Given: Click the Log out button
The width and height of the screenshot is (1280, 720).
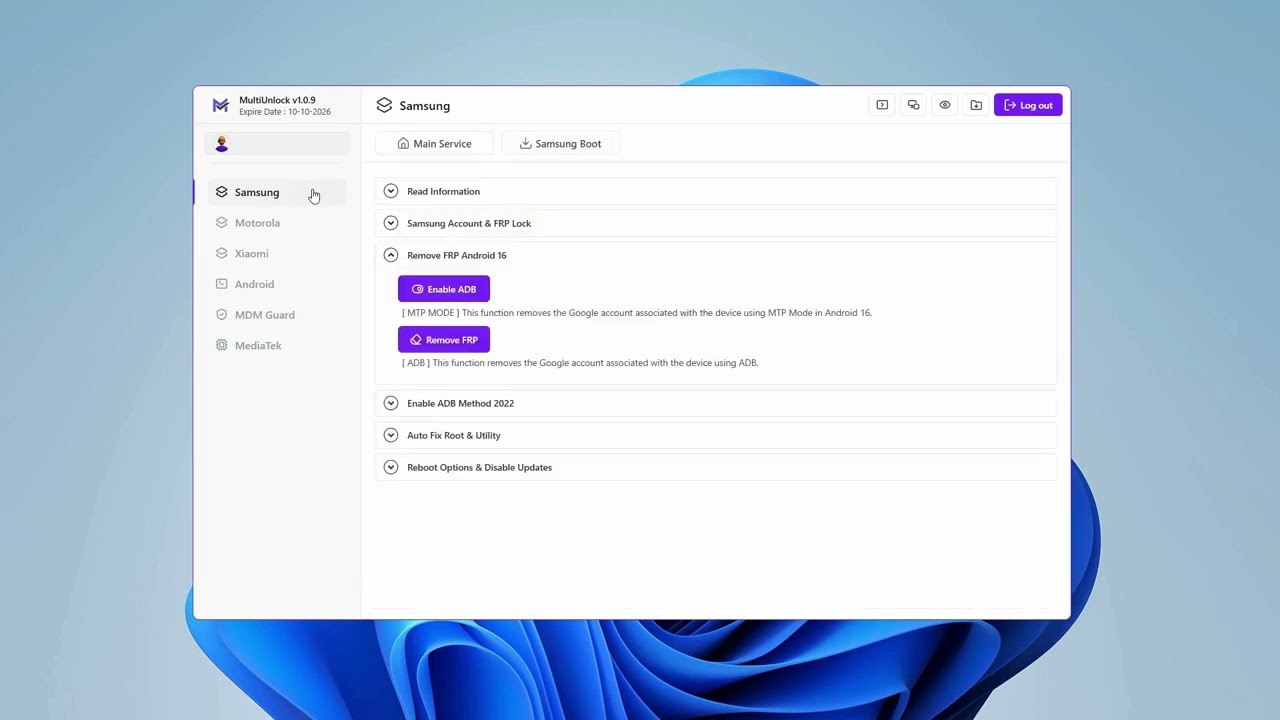Looking at the screenshot, I should [1028, 105].
